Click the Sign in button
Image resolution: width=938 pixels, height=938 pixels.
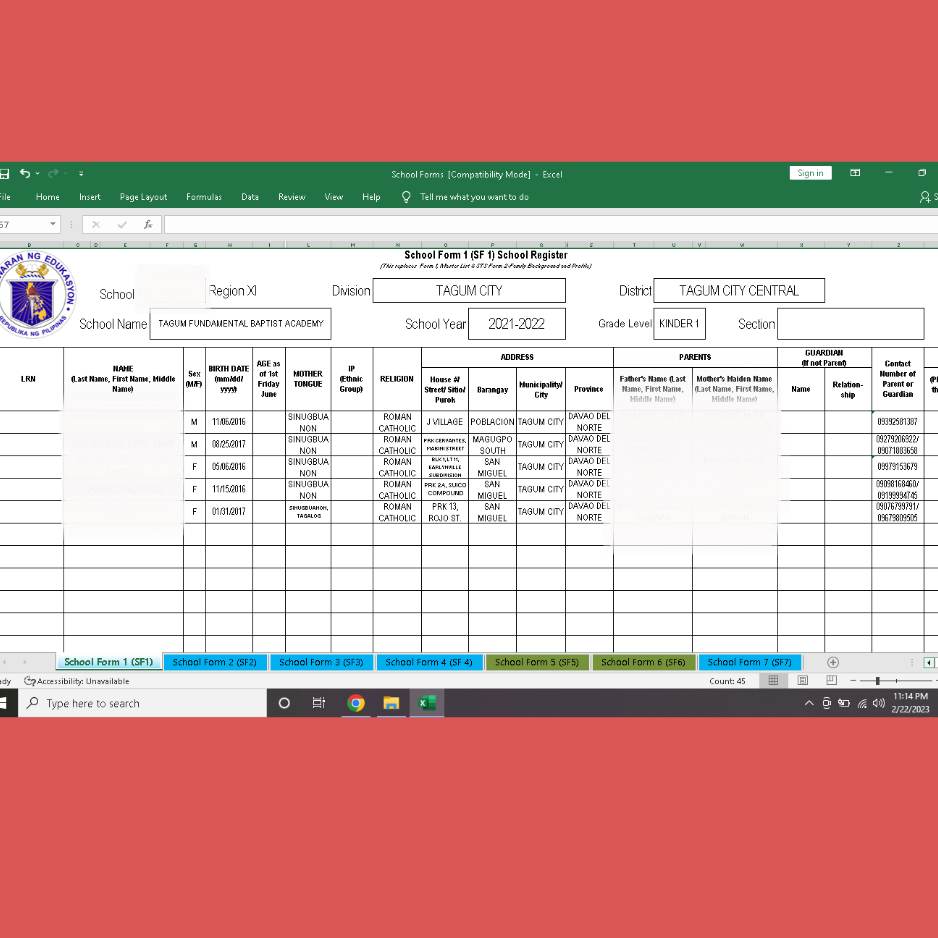(x=810, y=173)
